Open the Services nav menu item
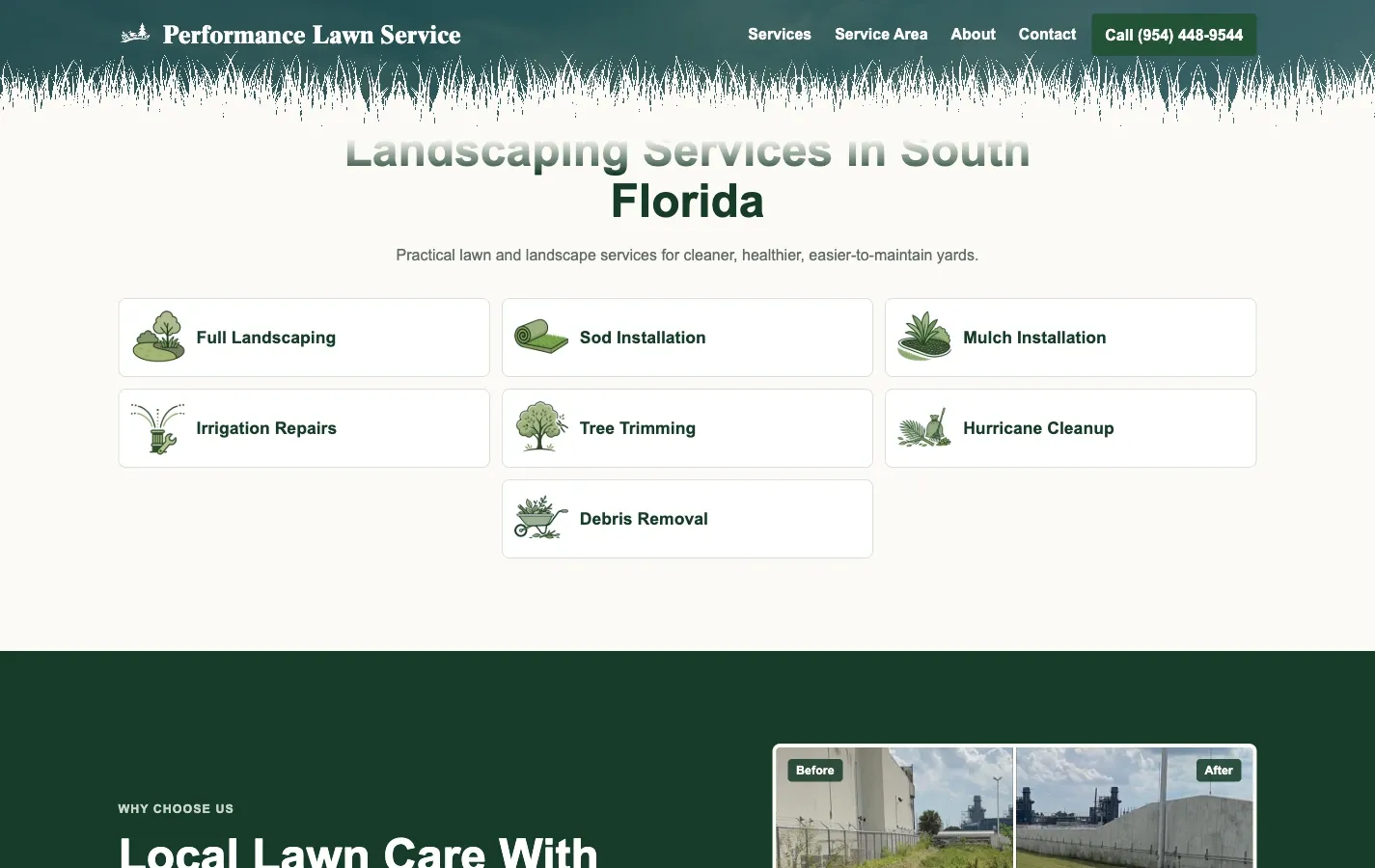The width and height of the screenshot is (1375, 868). click(780, 35)
